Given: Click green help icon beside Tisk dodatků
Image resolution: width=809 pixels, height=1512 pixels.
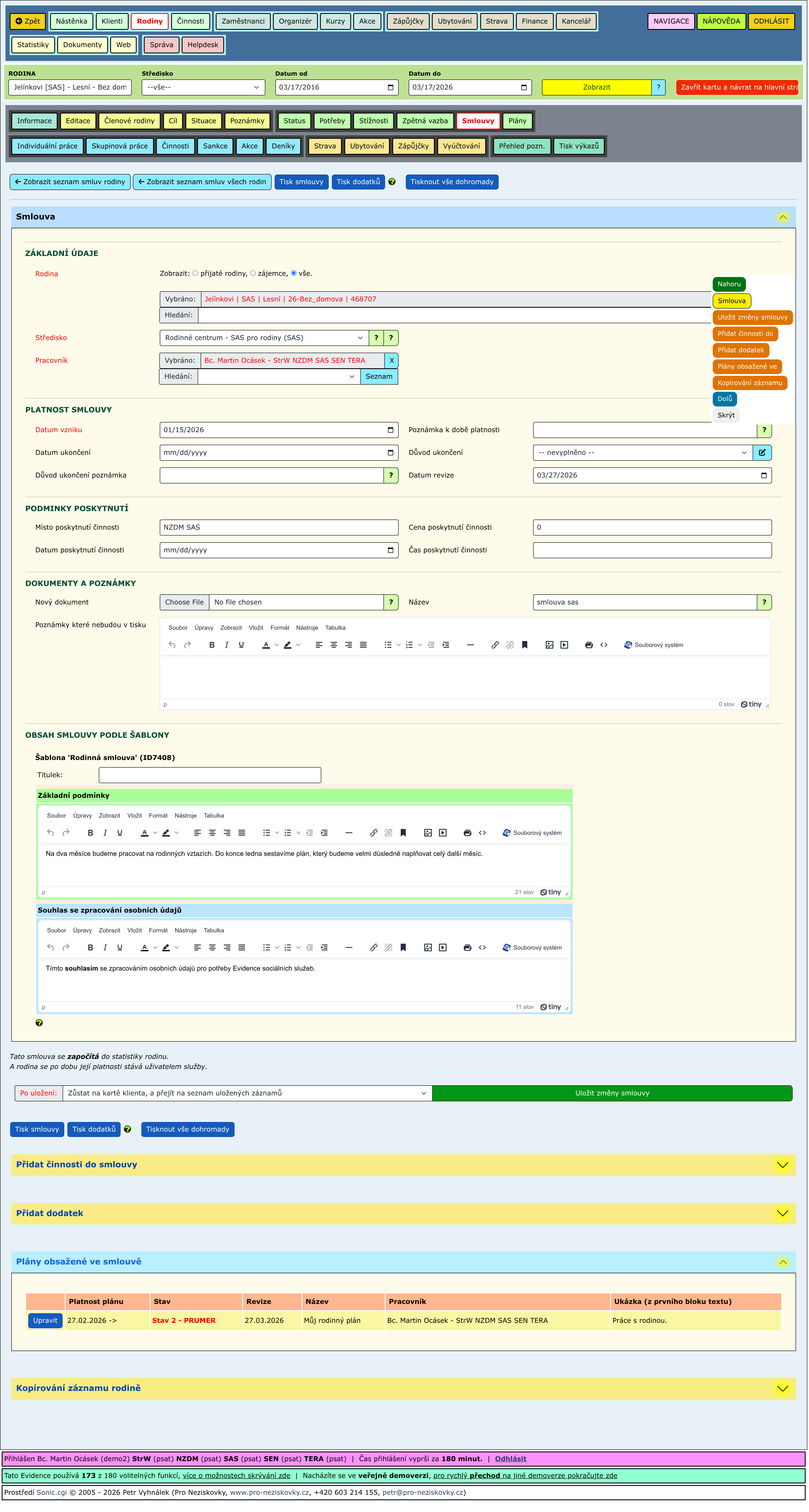Looking at the screenshot, I should coord(392,182).
